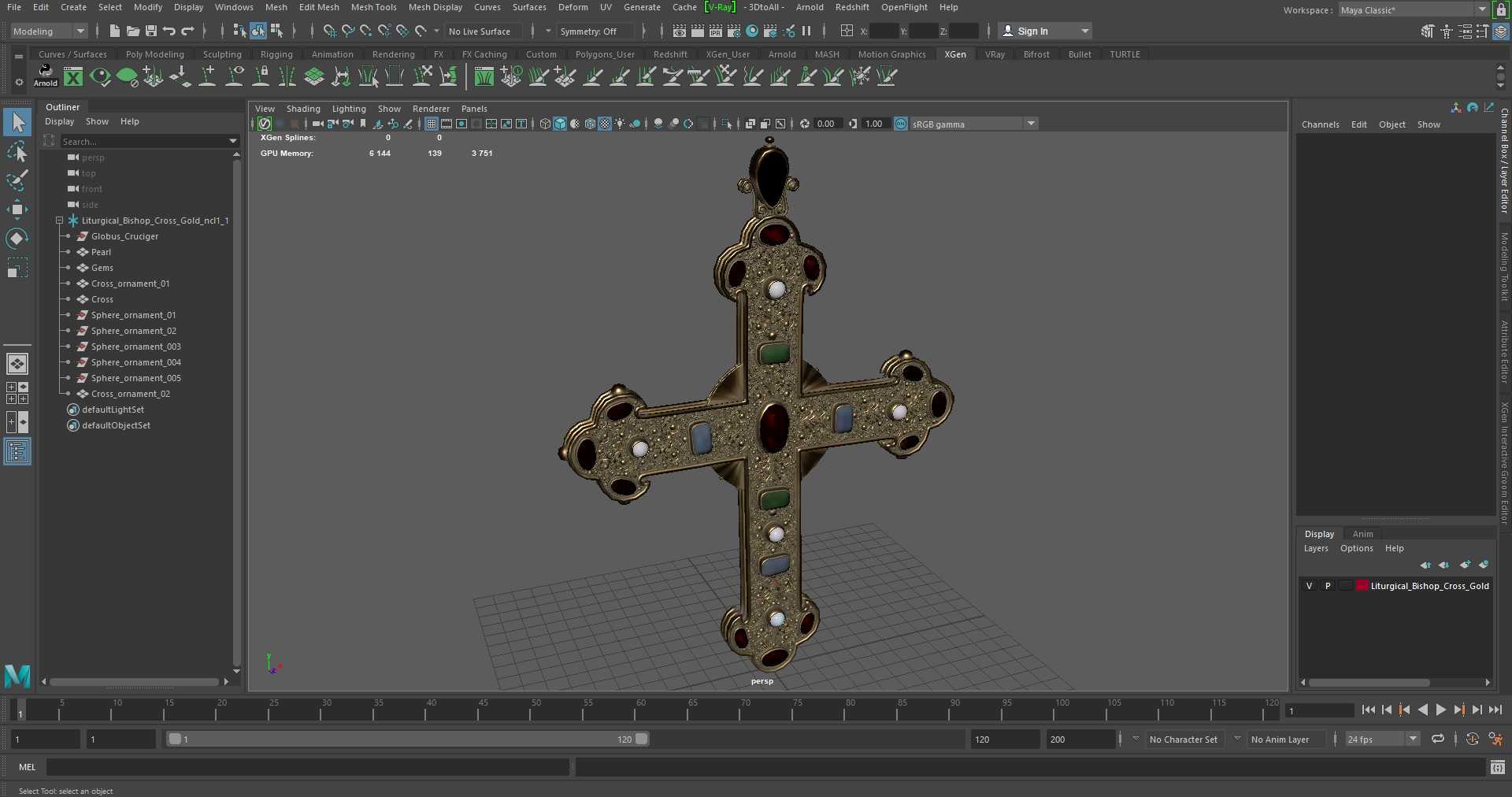Switch to four-pane viewport layout
This screenshot has width=1512, height=797.
17,393
